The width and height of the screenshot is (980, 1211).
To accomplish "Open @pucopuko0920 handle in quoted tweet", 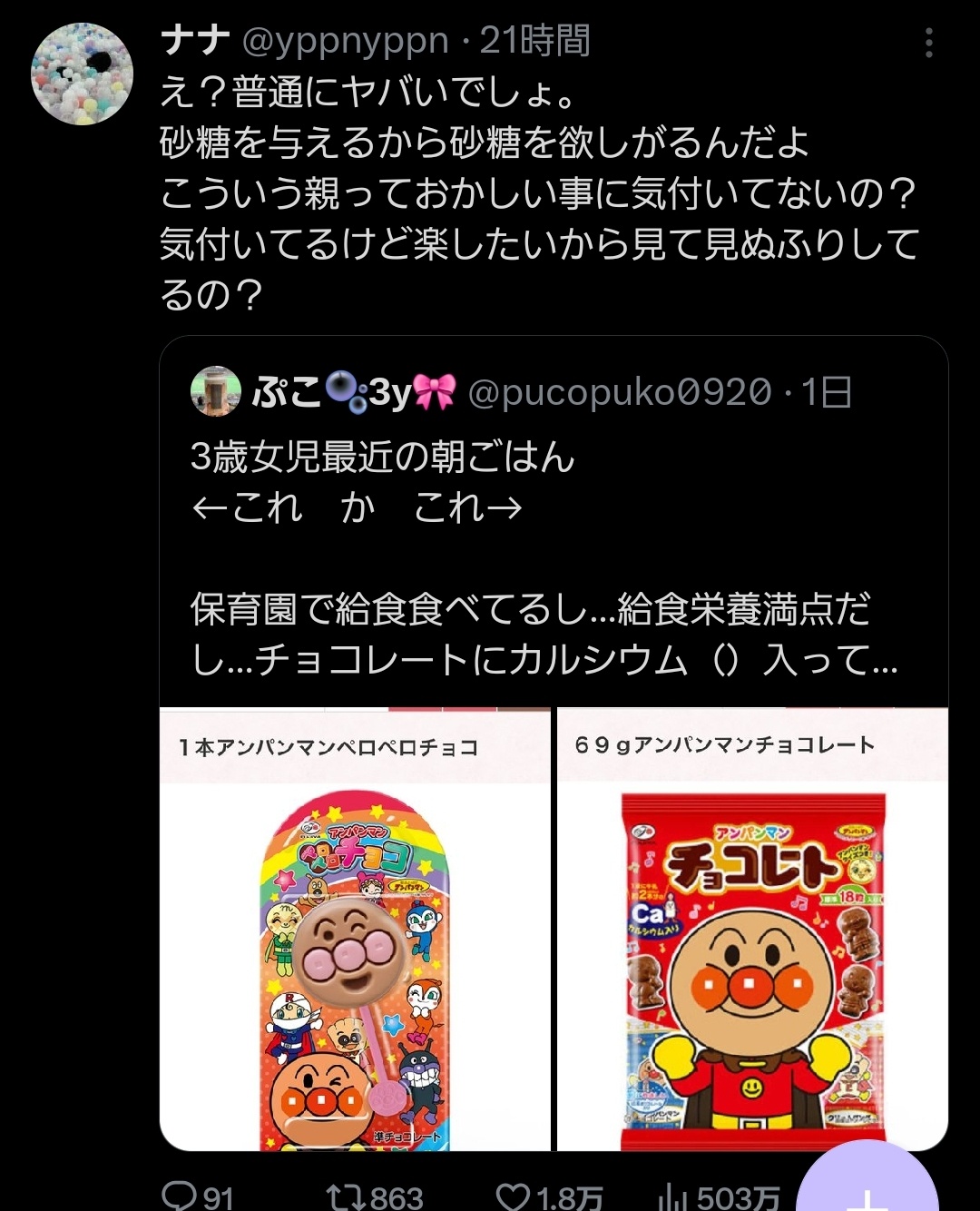I will pyautogui.click(x=620, y=392).
